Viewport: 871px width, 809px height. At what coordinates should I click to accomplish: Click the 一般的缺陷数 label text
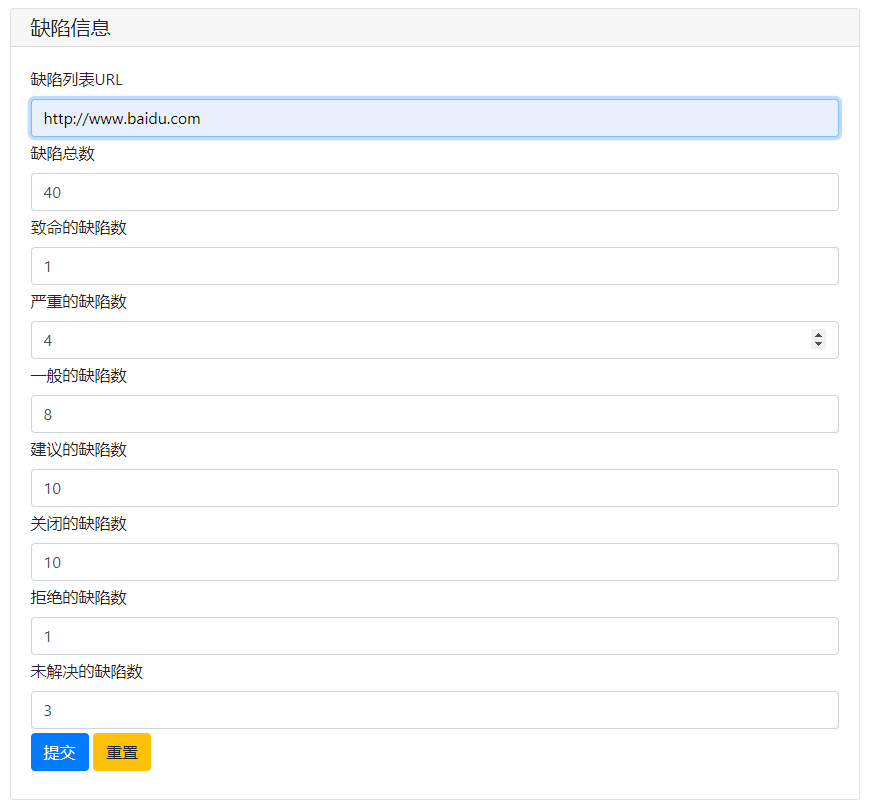pyautogui.click(x=78, y=376)
